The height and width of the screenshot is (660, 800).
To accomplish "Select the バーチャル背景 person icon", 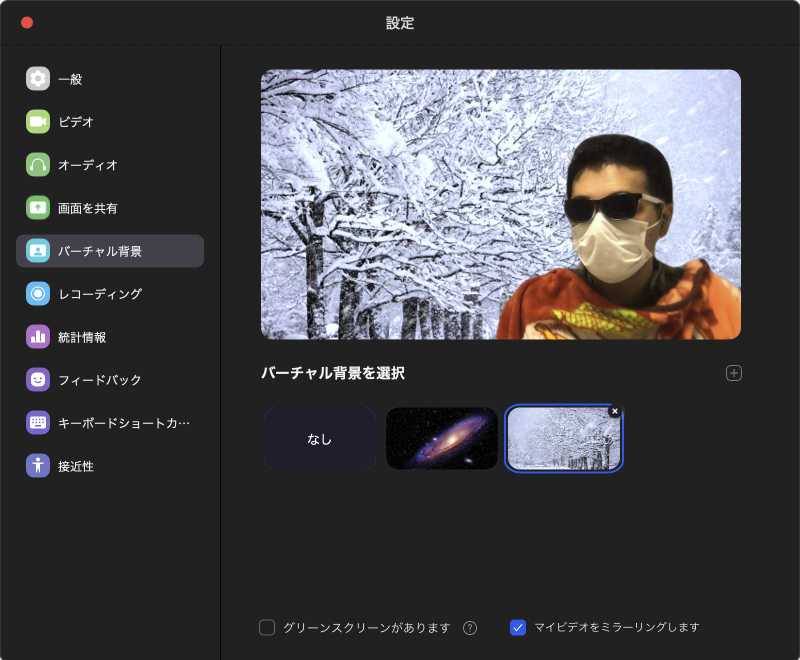I will (x=38, y=251).
